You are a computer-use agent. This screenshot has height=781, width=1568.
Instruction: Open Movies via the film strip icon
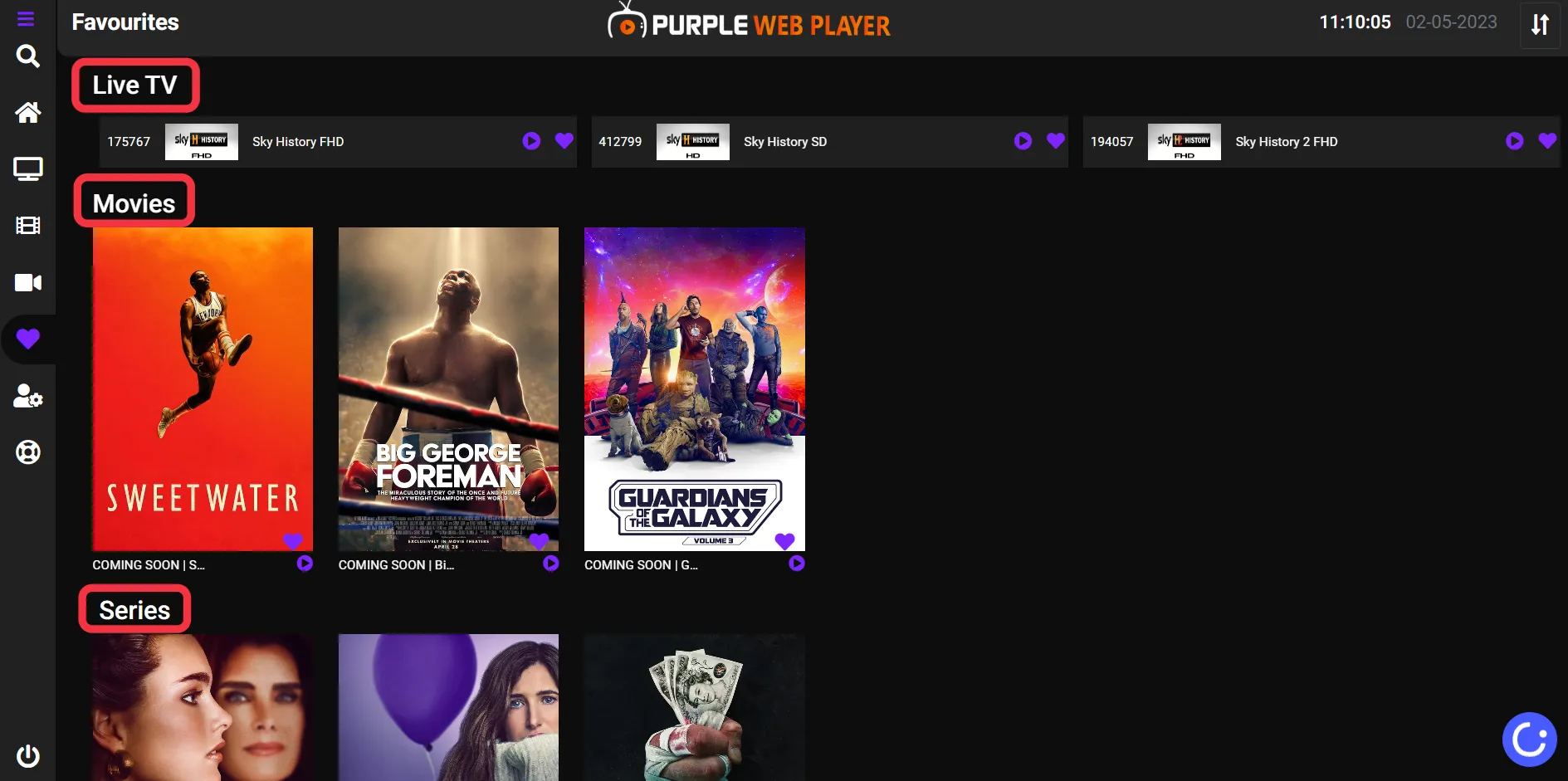[x=28, y=226]
